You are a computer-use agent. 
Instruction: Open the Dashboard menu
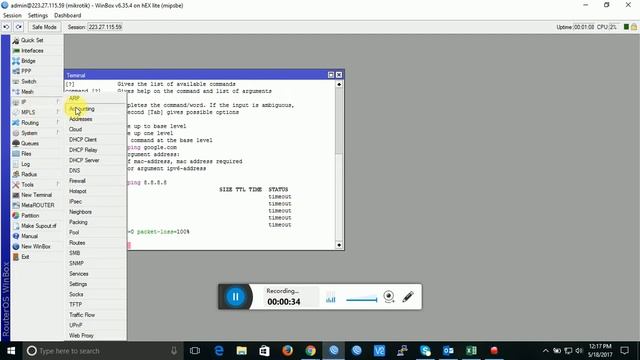(x=67, y=16)
